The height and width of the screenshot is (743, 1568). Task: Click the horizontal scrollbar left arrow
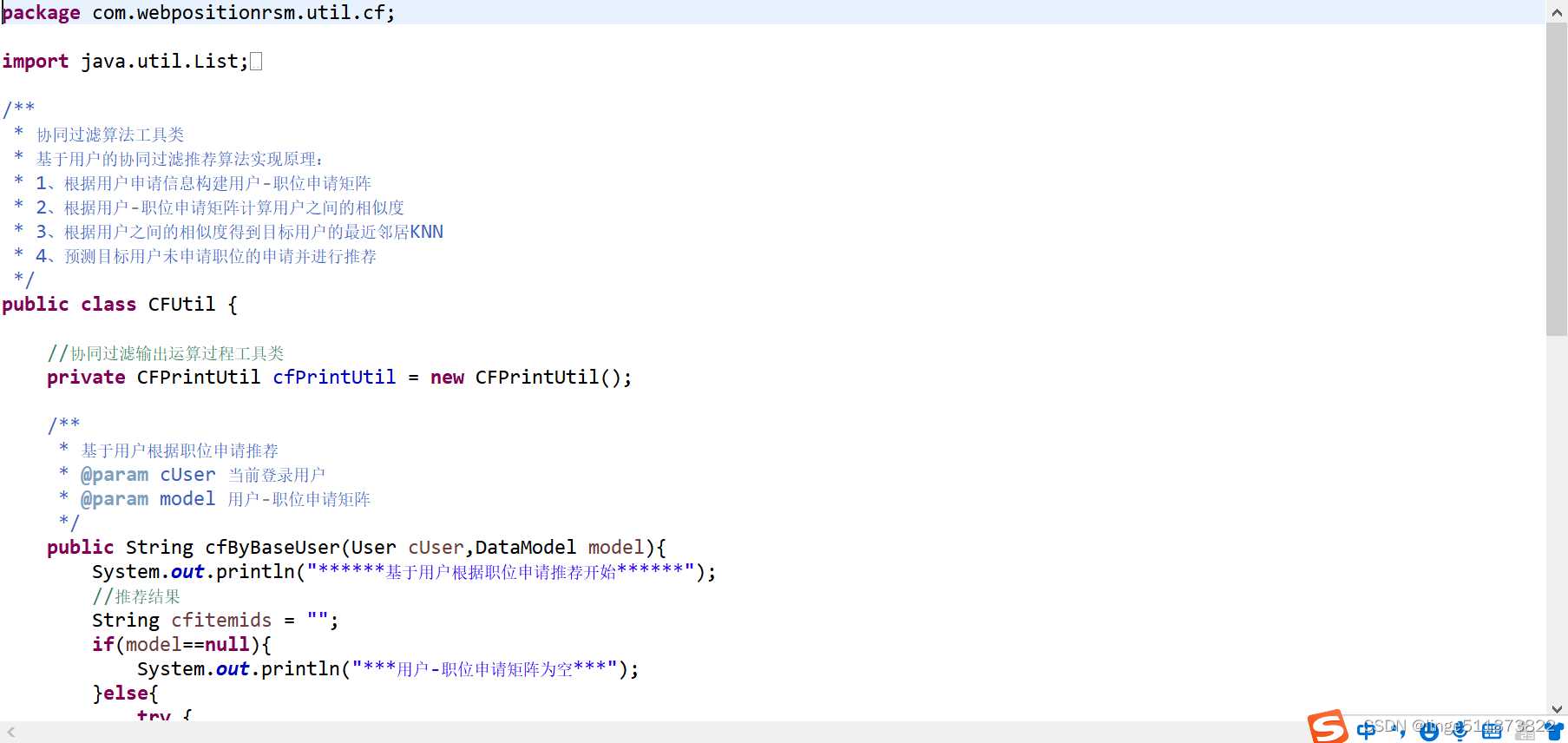[x=11, y=733]
